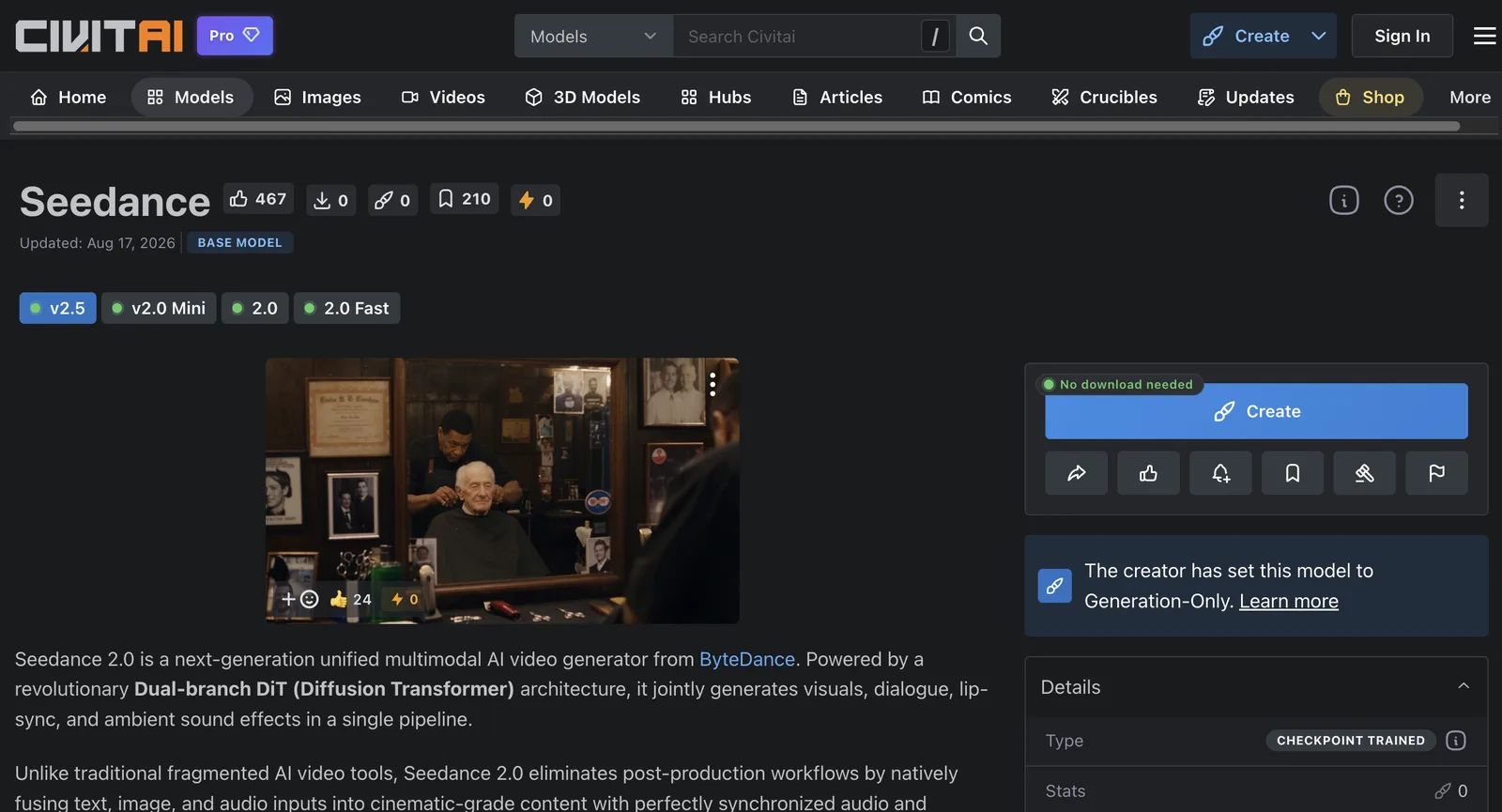Viewport: 1502px width, 812px height.
Task: Add emoji reaction on preview image
Action: [x=300, y=599]
